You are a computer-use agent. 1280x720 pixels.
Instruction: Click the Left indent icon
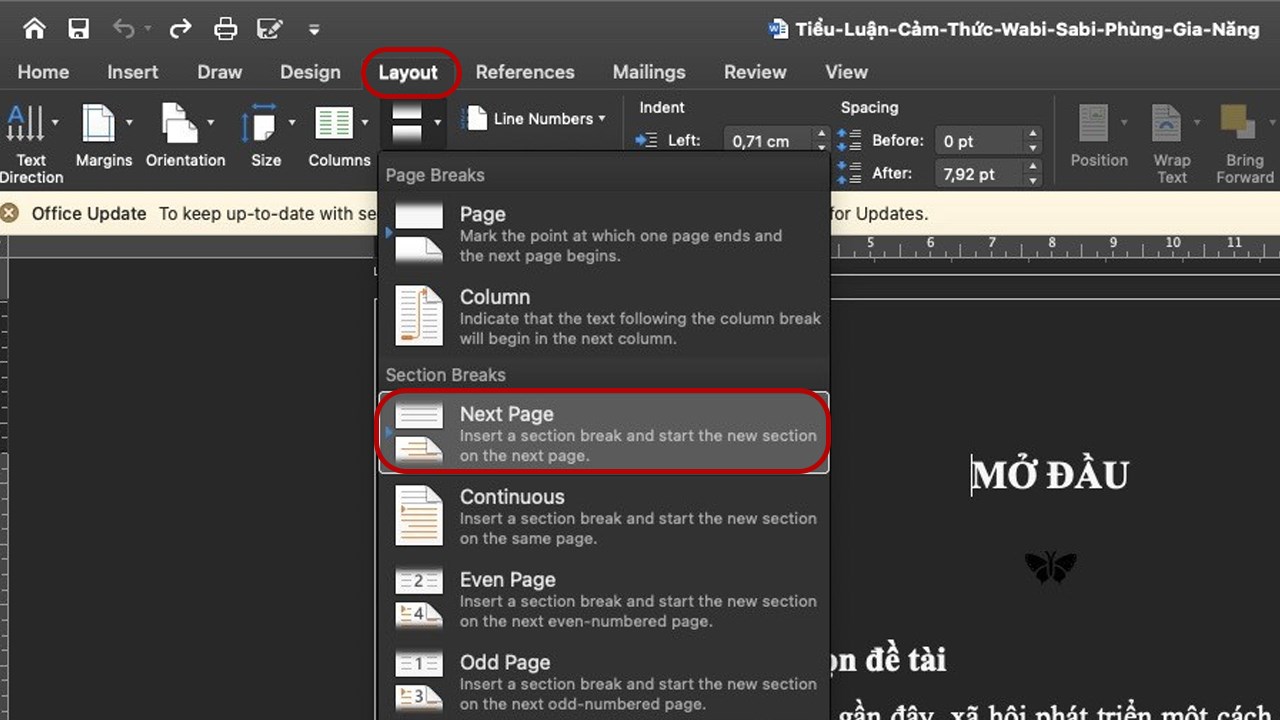click(646, 141)
